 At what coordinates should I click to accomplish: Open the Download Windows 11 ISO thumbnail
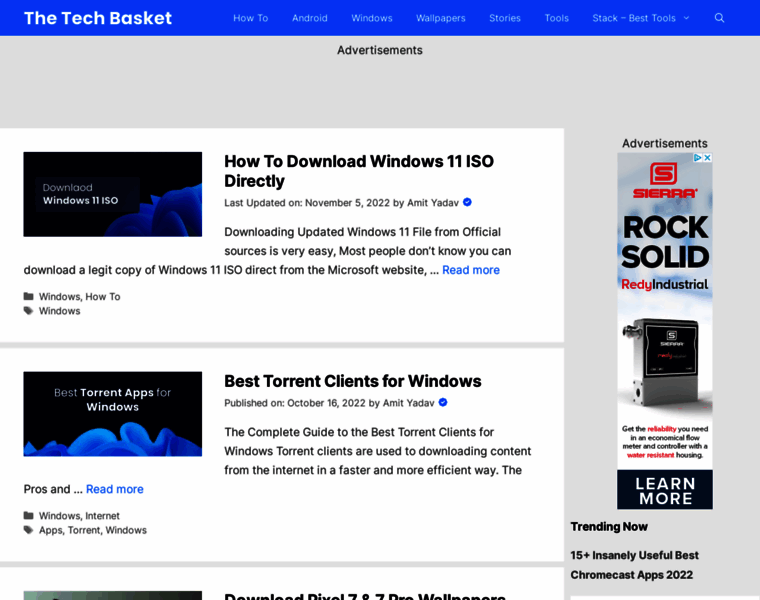pyautogui.click(x=112, y=194)
